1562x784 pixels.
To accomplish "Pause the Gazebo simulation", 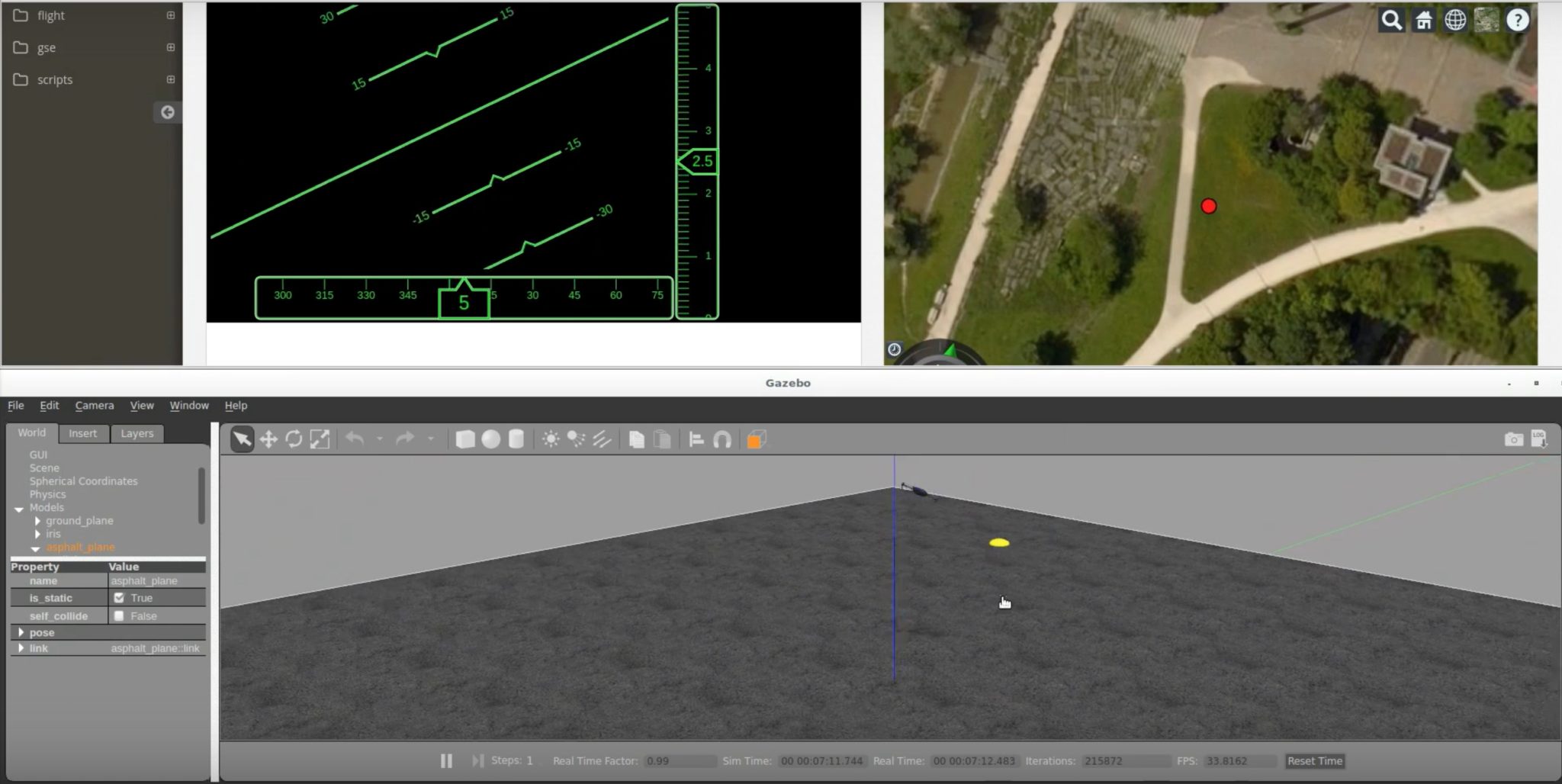I will 445,760.
